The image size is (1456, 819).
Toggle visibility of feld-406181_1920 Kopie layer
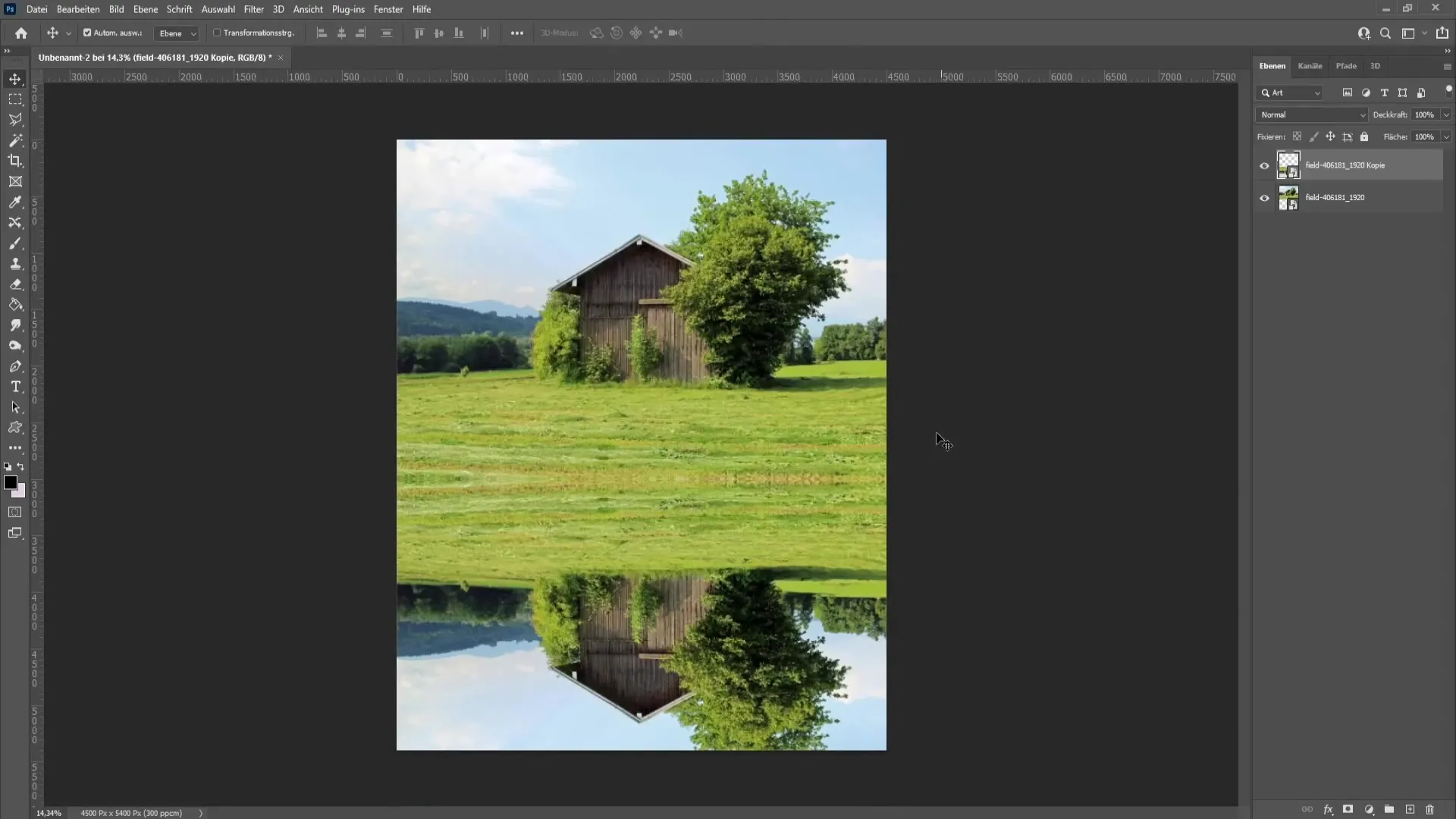(1264, 164)
